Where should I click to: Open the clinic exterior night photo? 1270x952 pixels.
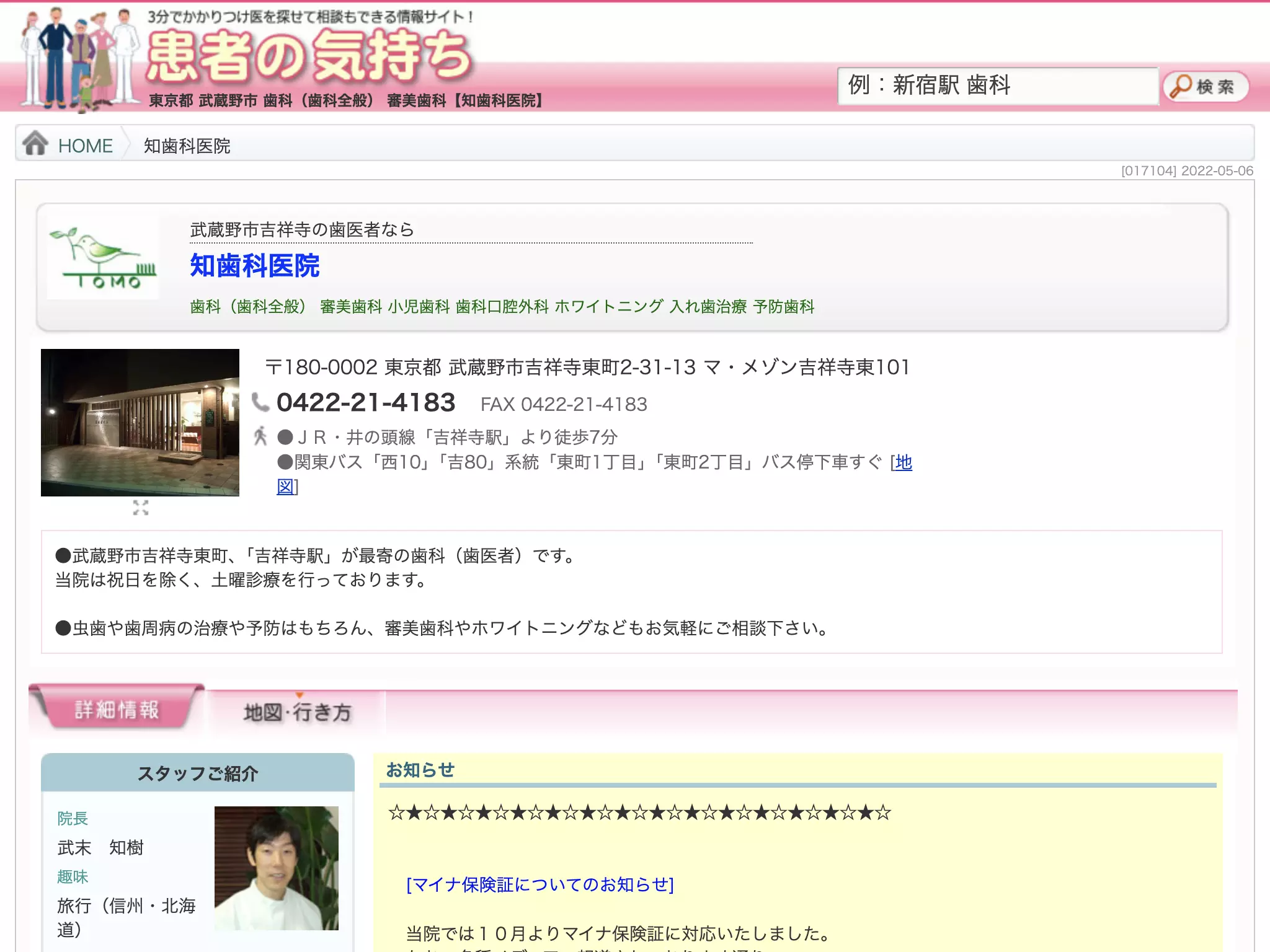[140, 423]
